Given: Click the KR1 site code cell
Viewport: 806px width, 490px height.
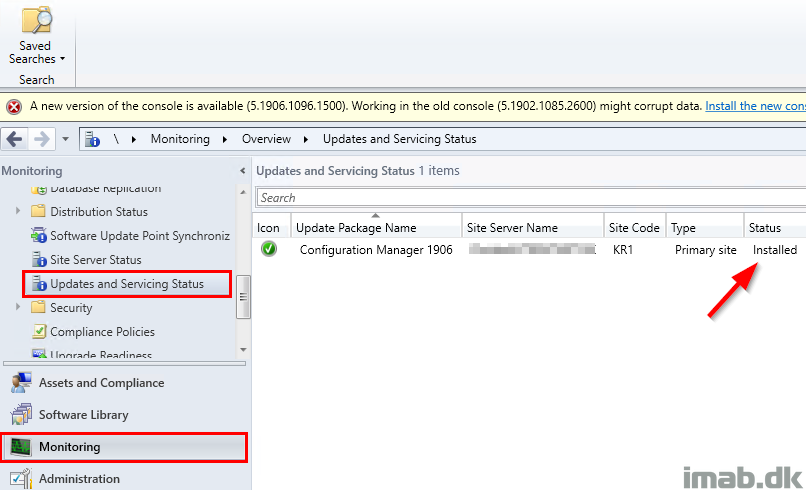Looking at the screenshot, I should (x=623, y=250).
